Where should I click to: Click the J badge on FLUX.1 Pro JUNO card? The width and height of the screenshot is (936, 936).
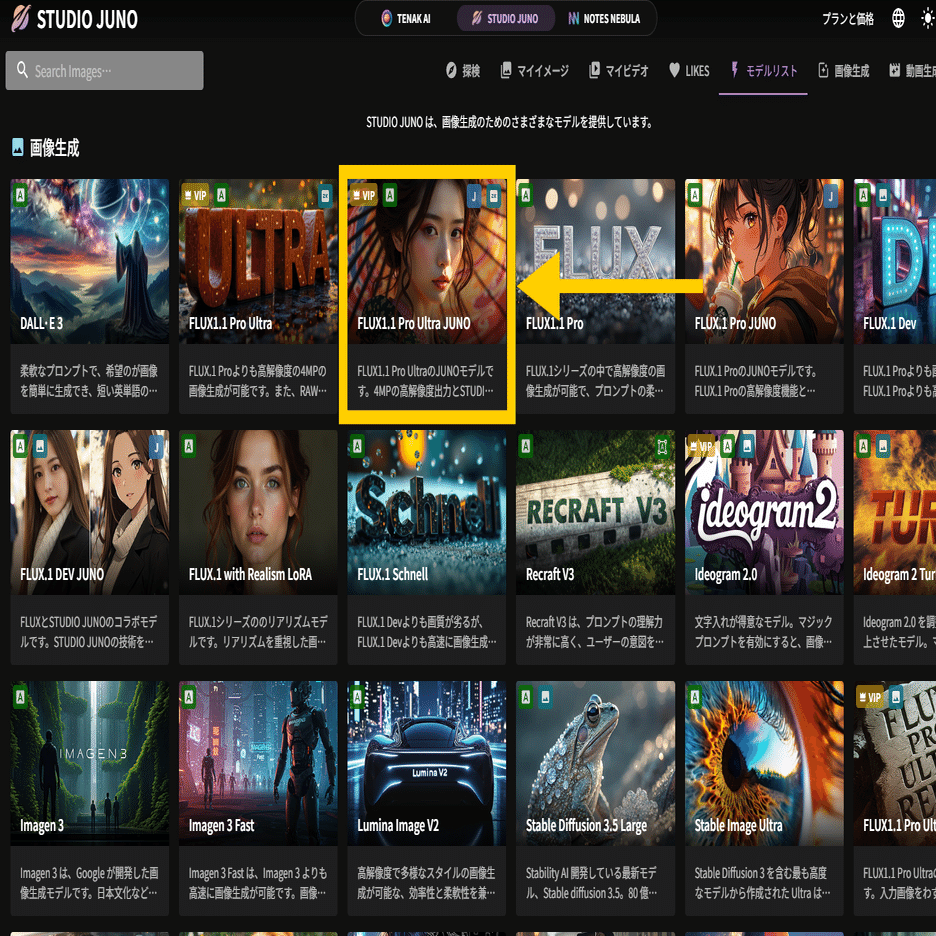830,195
